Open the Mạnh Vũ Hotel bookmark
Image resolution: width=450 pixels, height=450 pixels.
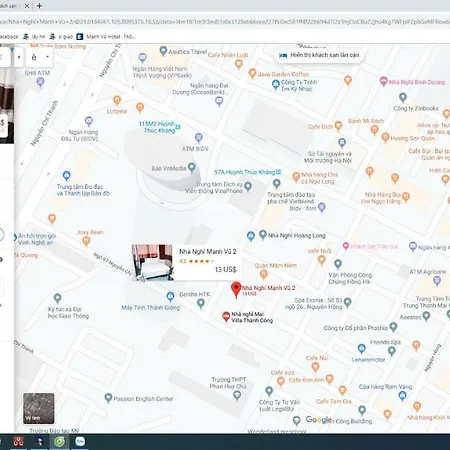click(x=106, y=37)
